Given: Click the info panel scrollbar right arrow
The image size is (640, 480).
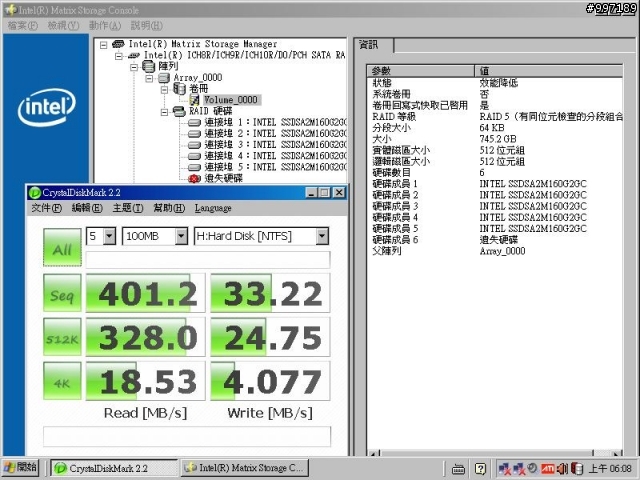Looking at the screenshot, I should (x=616, y=453).
